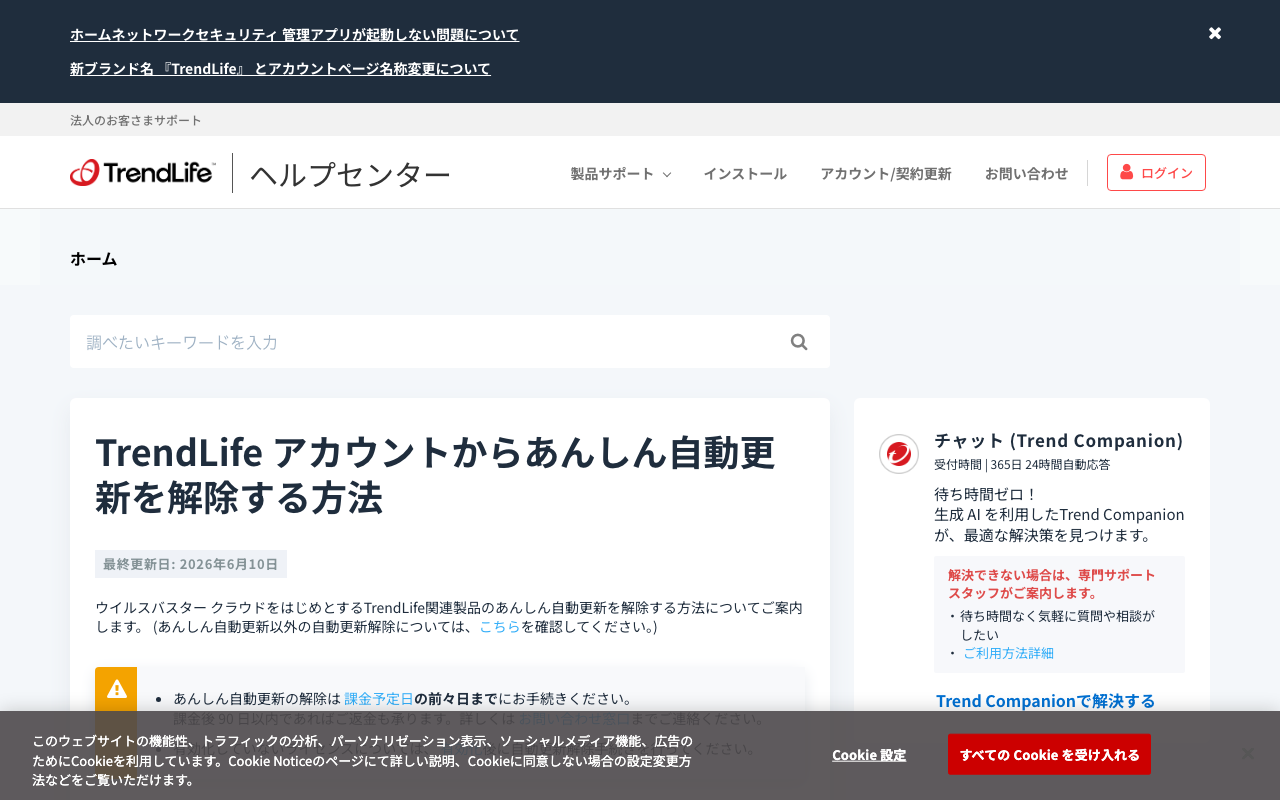Screen dimensions: 1280x800
Task: Click the orange warning triangle icon
Action: click(x=116, y=689)
